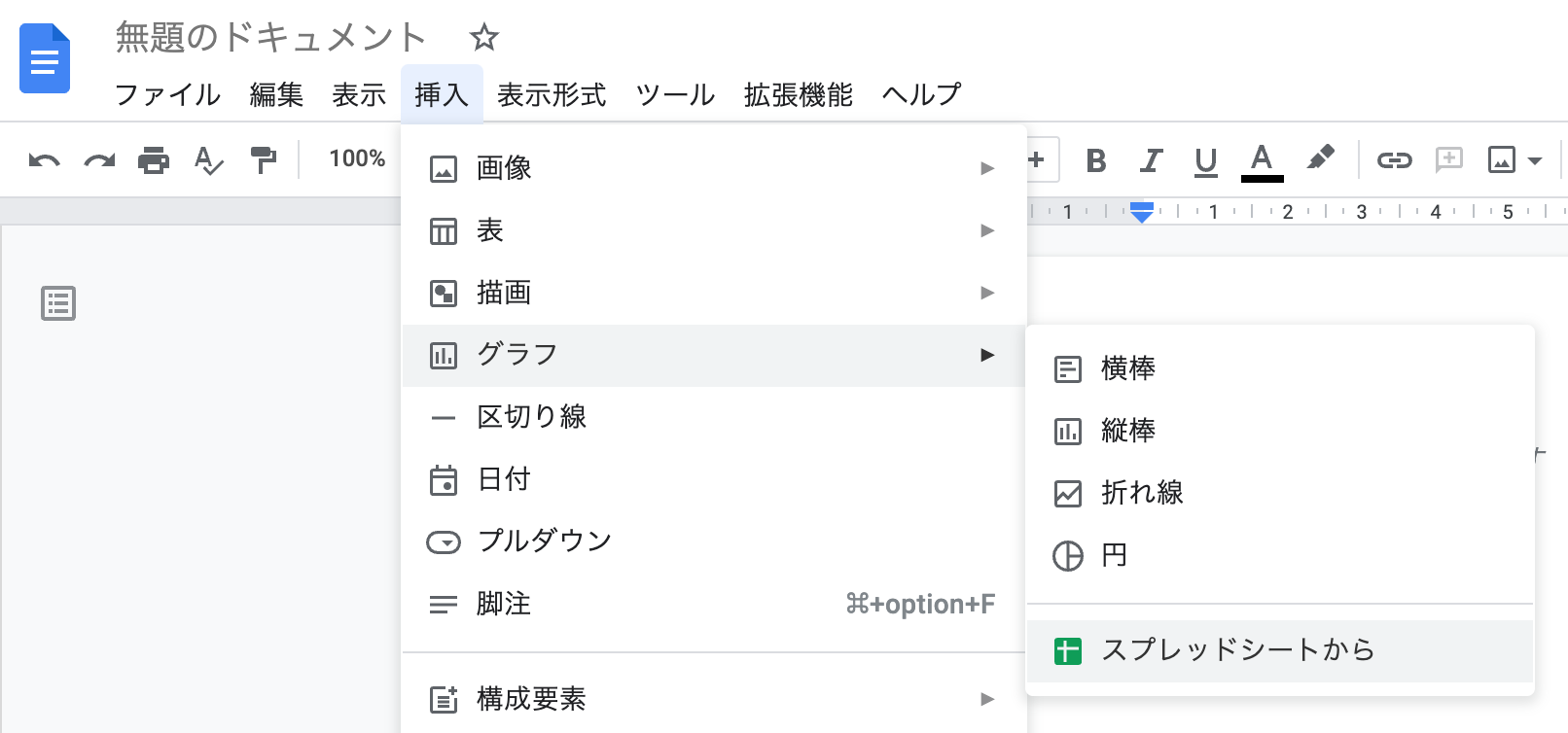1568x733 pixels.
Task: Click the redo arrow icon
Action: (x=98, y=160)
